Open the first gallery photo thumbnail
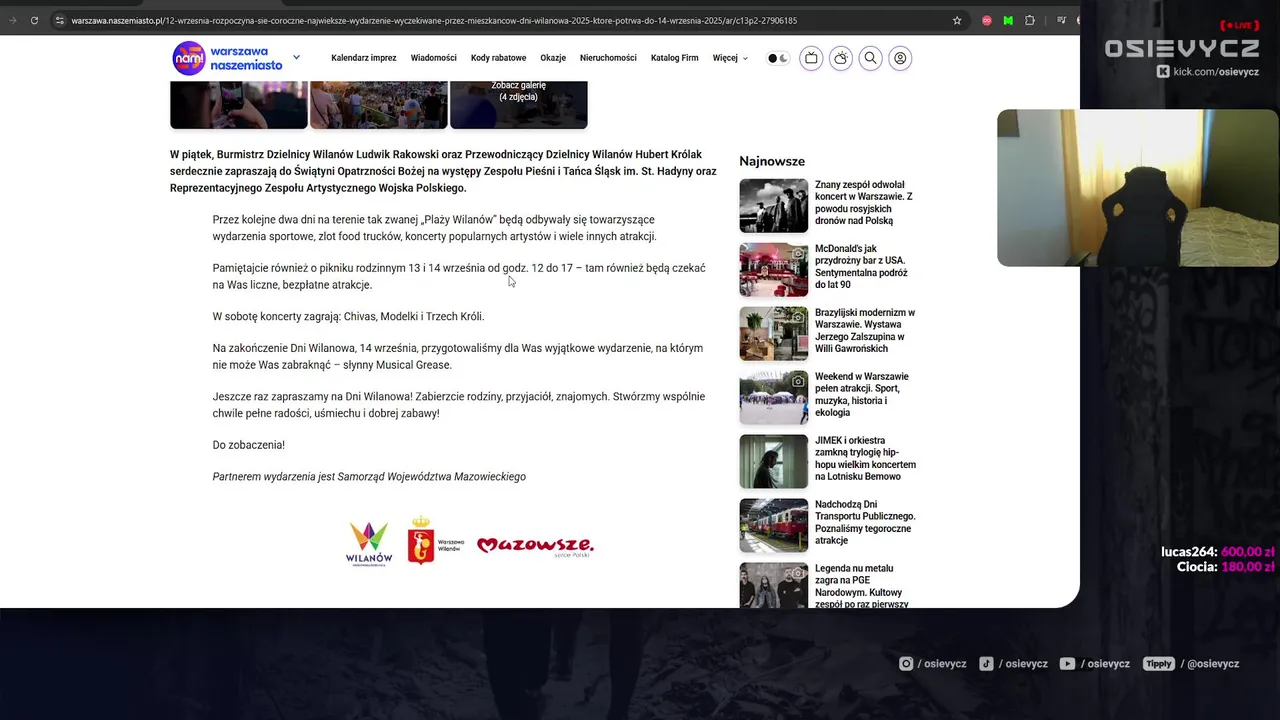Image resolution: width=1280 pixels, height=720 pixels. 239,104
